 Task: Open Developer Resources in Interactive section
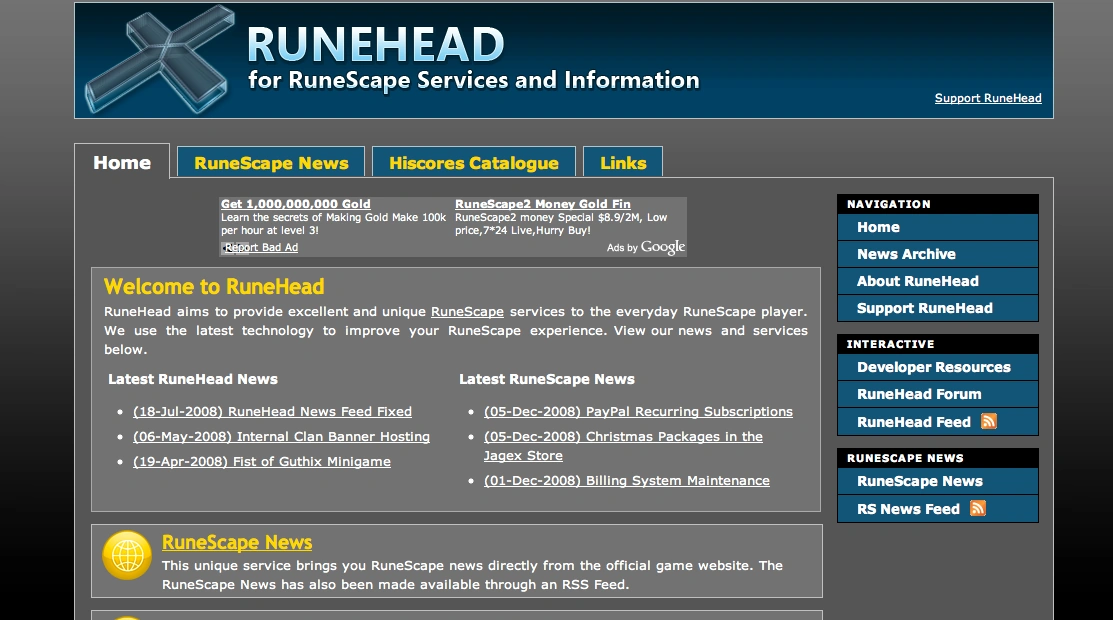pyautogui.click(x=933, y=367)
